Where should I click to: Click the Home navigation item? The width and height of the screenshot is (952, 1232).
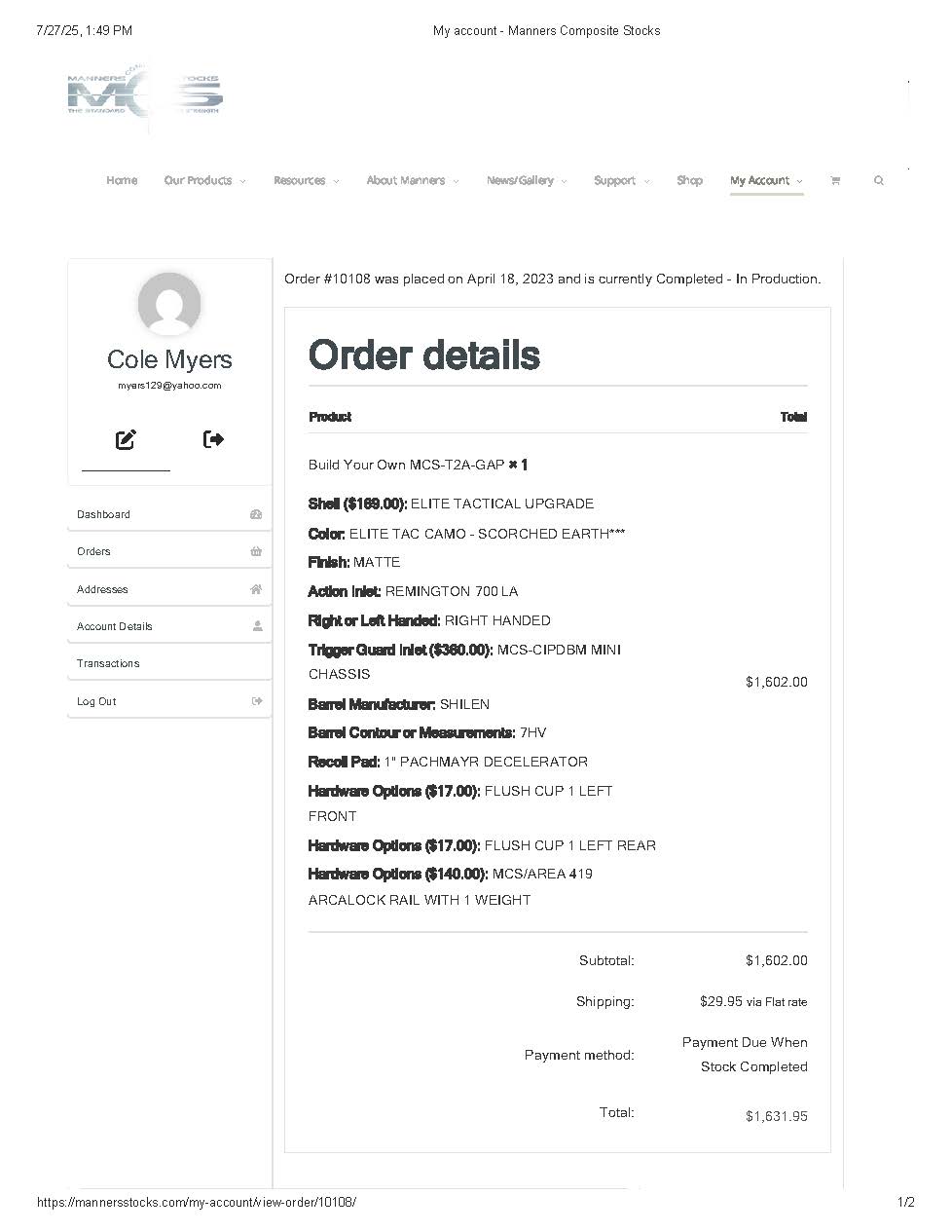tap(122, 181)
